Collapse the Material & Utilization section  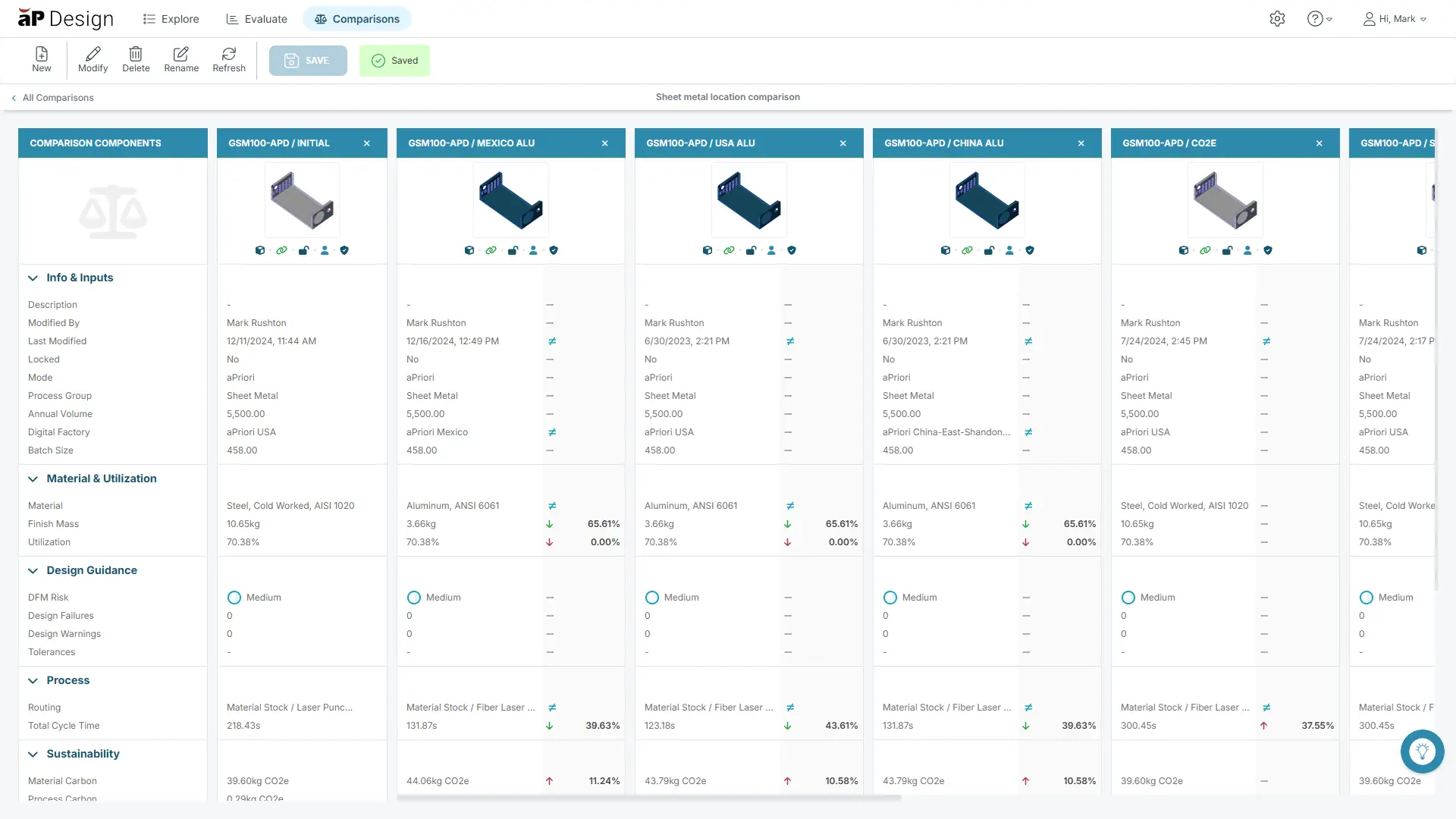point(33,479)
